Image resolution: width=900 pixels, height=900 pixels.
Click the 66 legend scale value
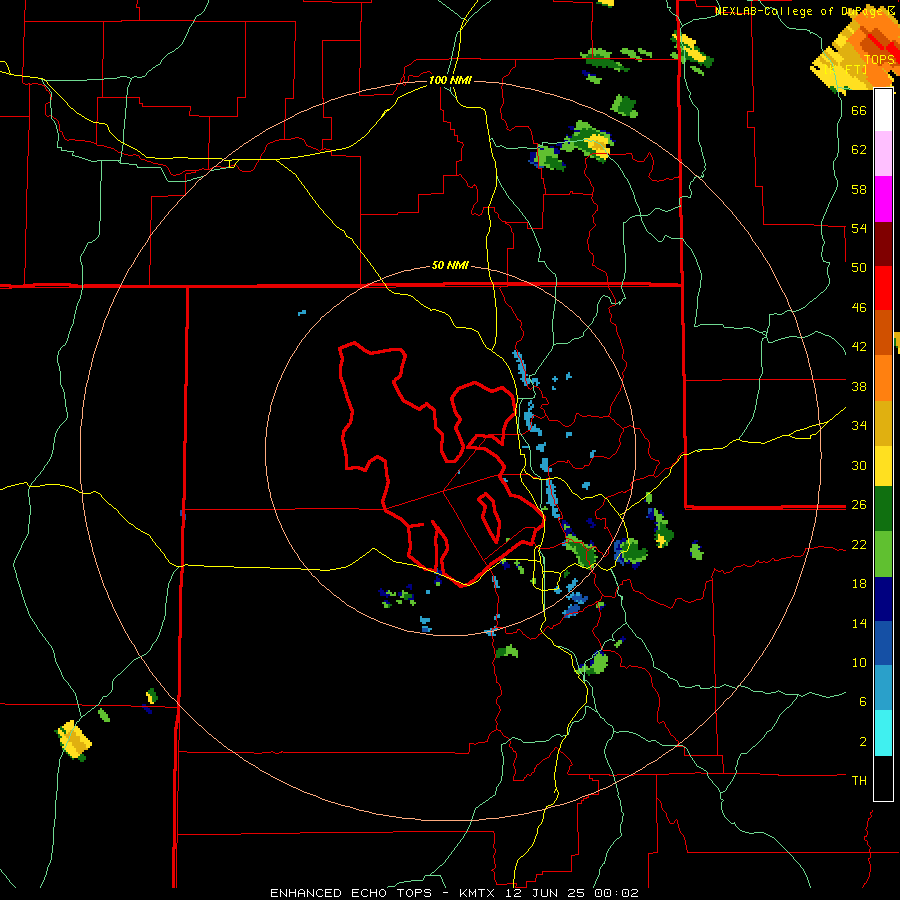click(859, 110)
